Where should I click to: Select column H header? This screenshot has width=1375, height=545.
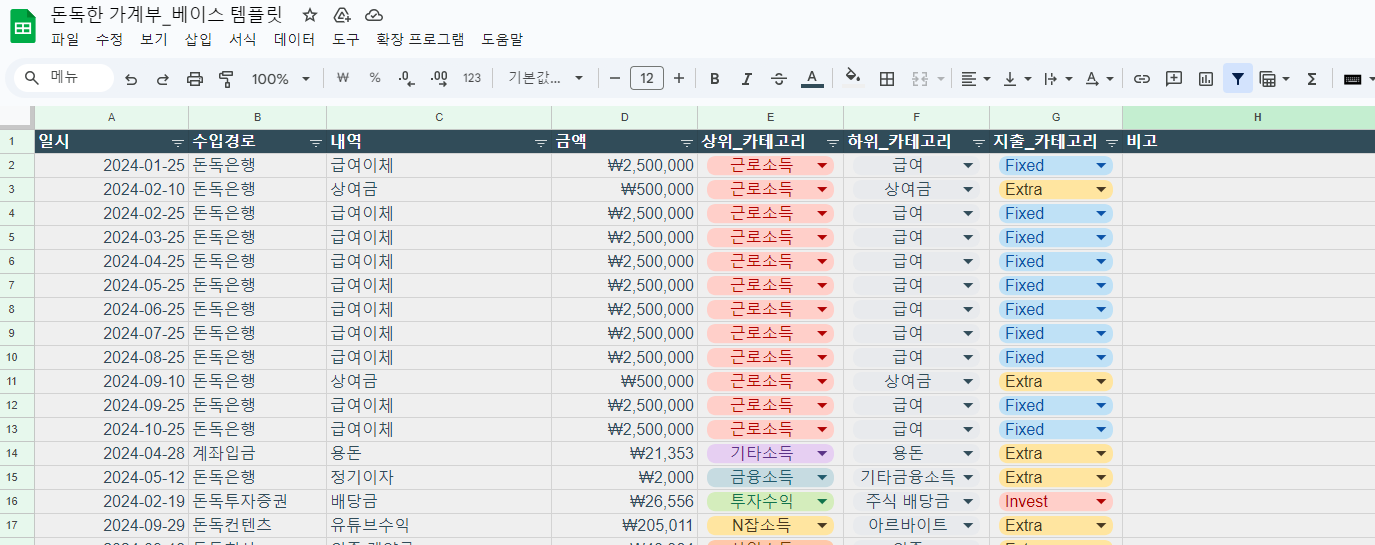click(1257, 118)
